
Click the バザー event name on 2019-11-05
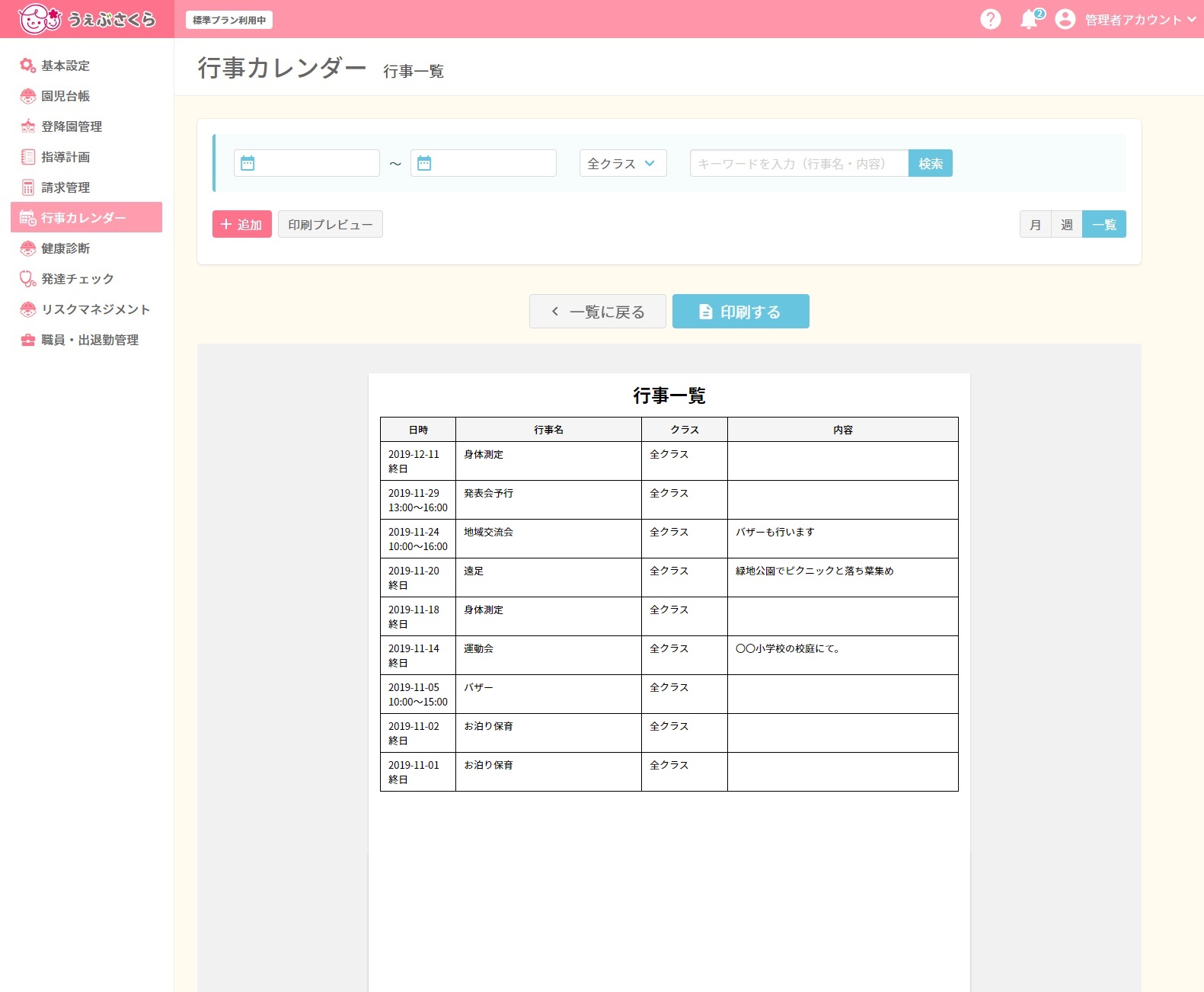(x=479, y=687)
